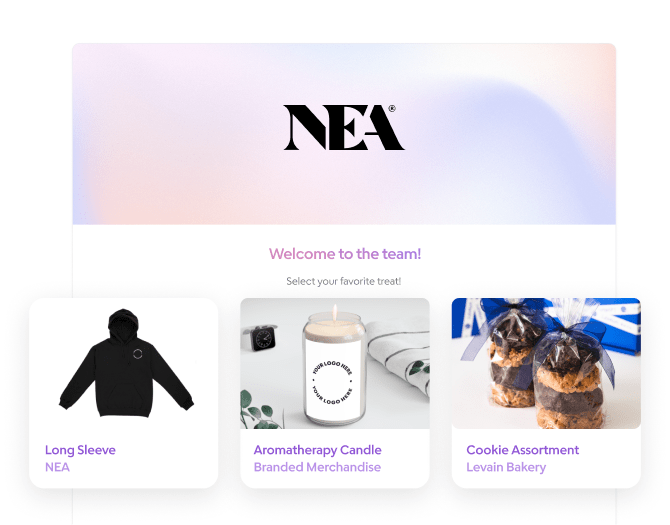Open the Aromatherapy Candle title link
This screenshot has width=670, height=525.
[x=317, y=450]
